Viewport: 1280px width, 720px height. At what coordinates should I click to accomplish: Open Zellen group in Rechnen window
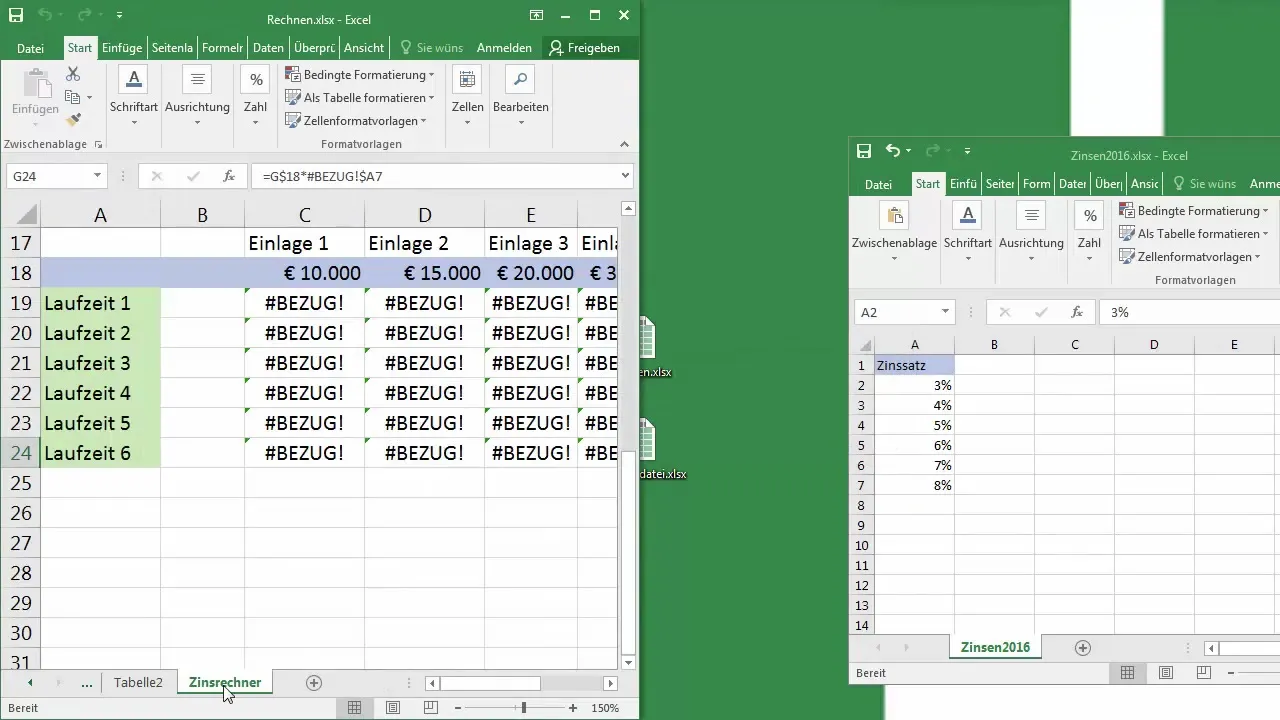[x=467, y=97]
